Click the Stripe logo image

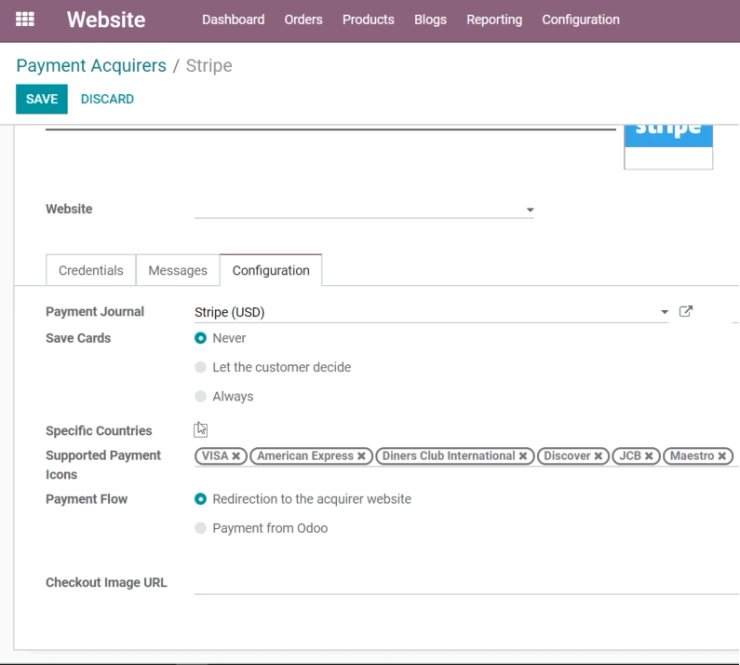(668, 147)
